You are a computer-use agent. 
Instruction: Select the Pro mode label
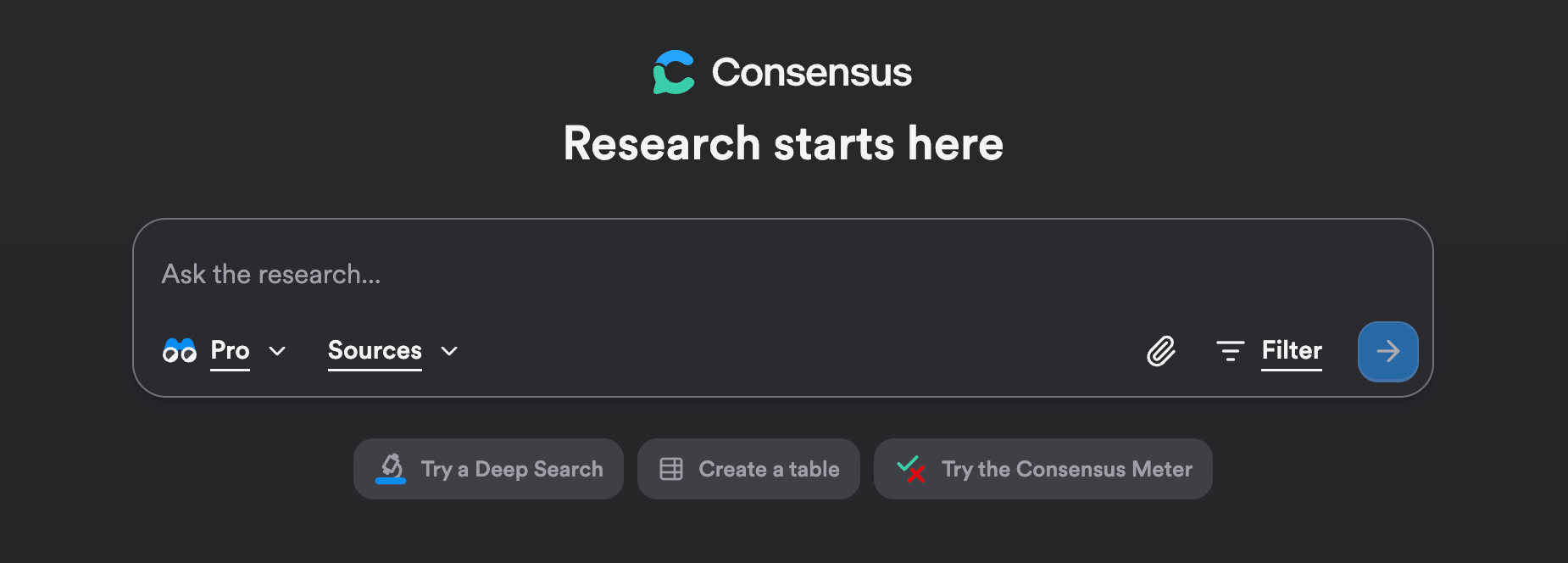(x=230, y=350)
